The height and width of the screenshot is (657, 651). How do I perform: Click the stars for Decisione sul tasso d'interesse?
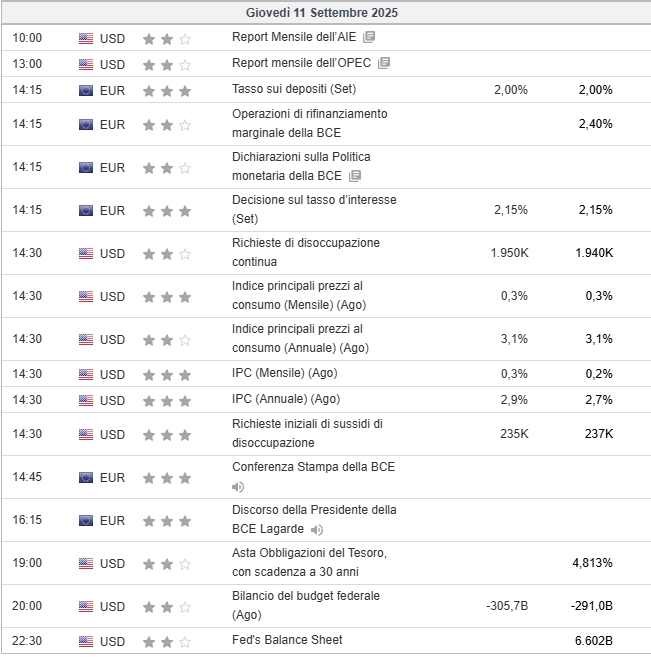point(166,211)
